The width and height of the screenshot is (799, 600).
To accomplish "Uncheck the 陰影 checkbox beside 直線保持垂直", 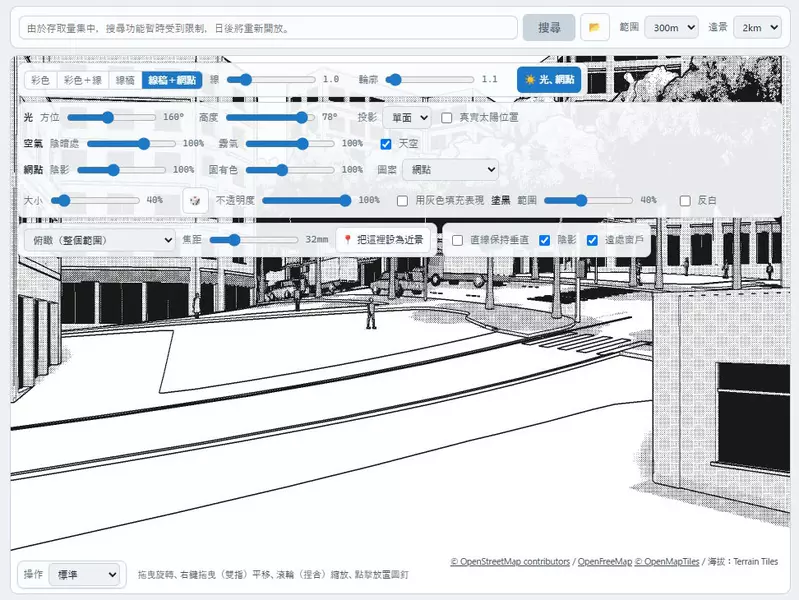I will (544, 240).
